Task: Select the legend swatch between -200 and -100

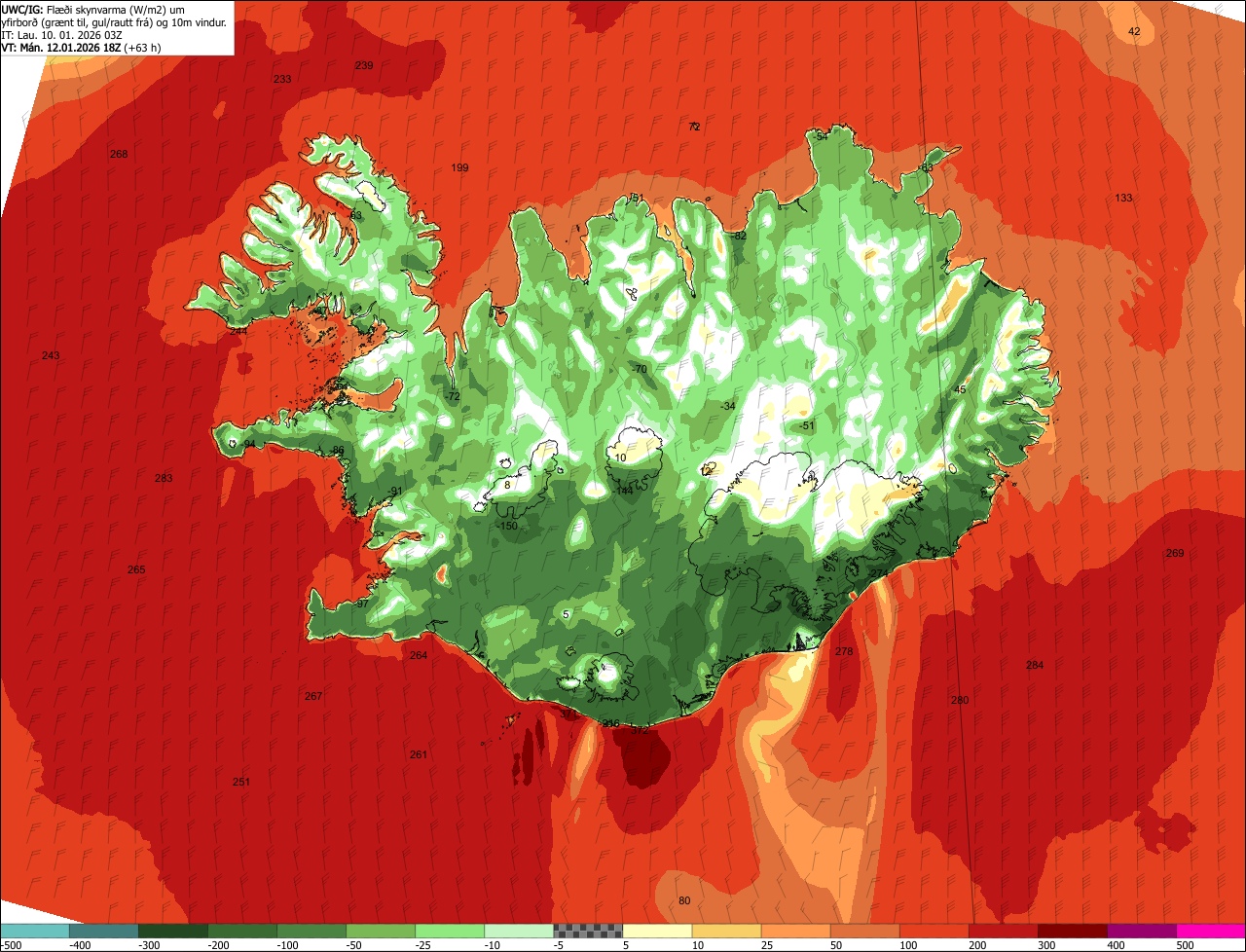Action: pos(241,931)
